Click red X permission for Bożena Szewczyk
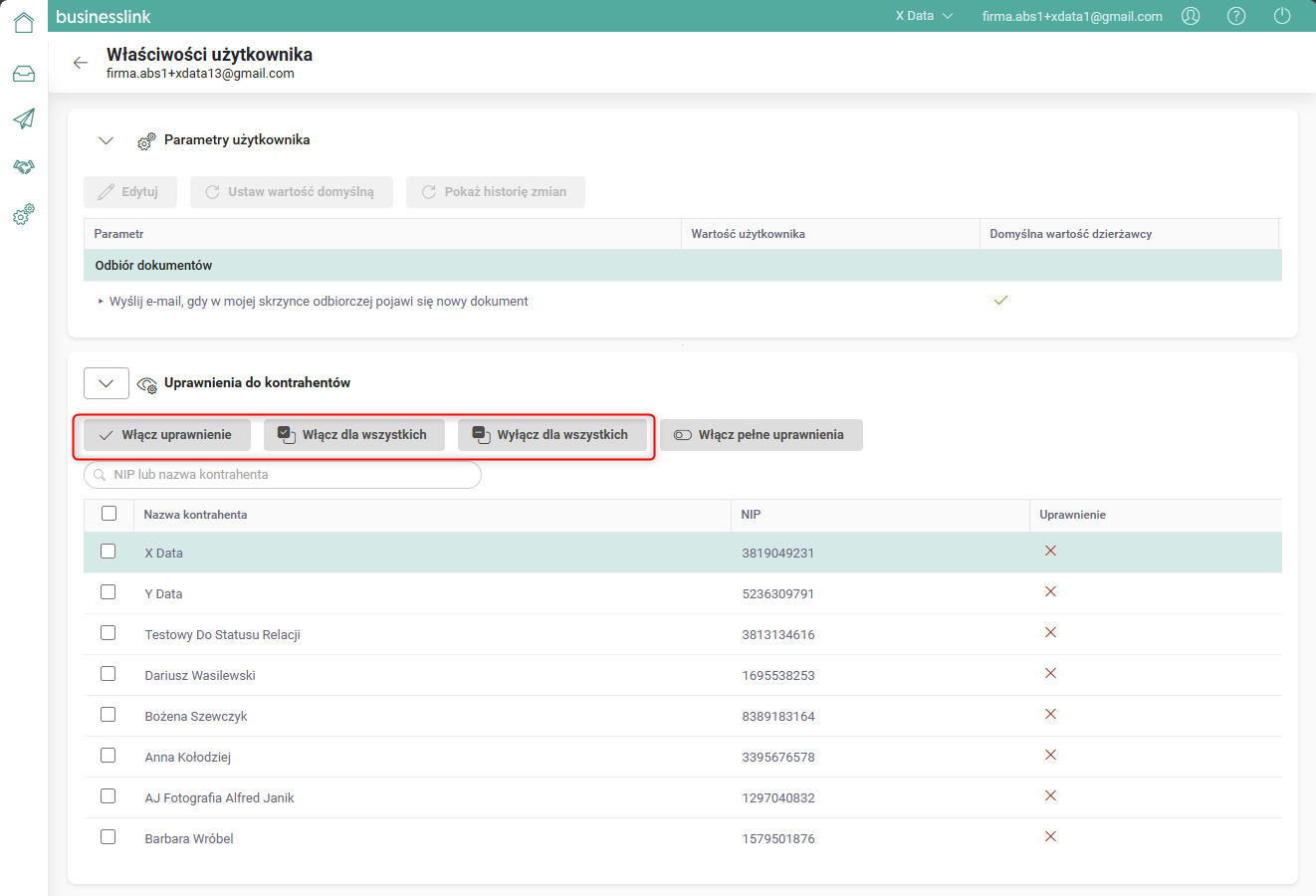 click(1050, 715)
